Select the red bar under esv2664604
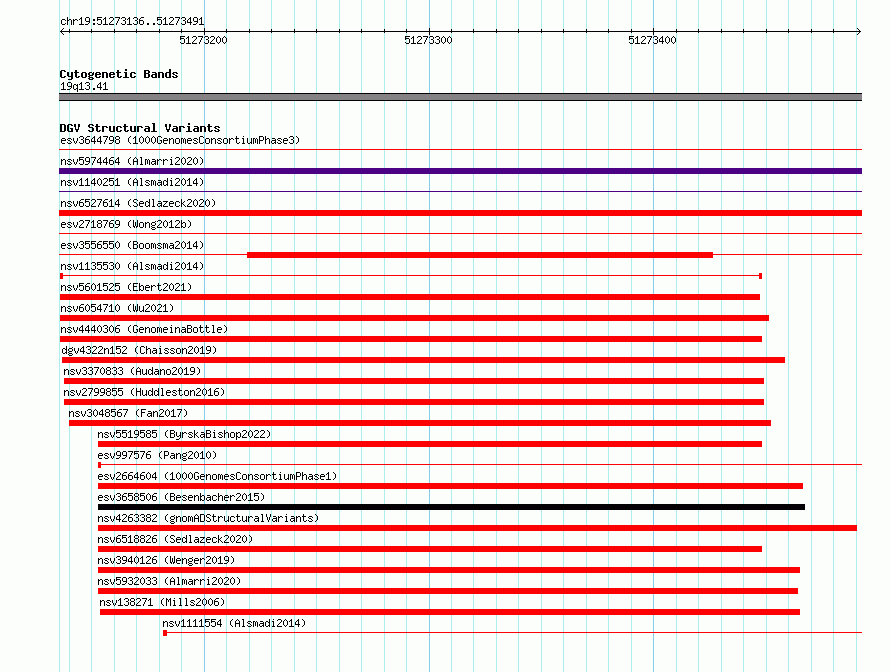 point(450,486)
